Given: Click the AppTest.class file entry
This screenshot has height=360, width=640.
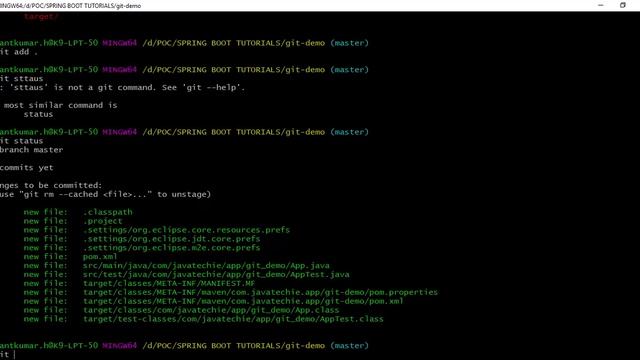Looking at the screenshot, I should [203, 319].
